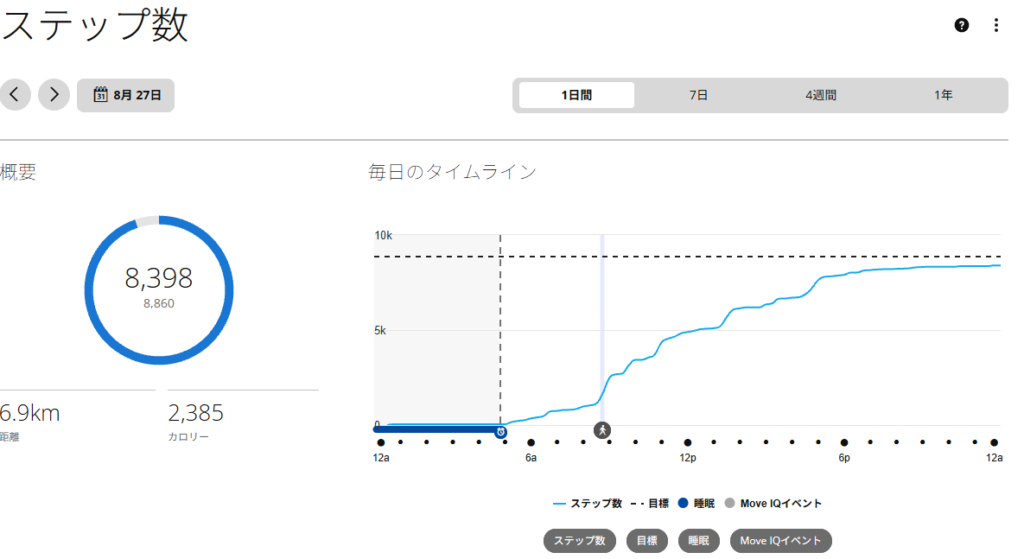Open the 8月 27日 date picker
This screenshot has height=559, width=1024.
pos(126,95)
